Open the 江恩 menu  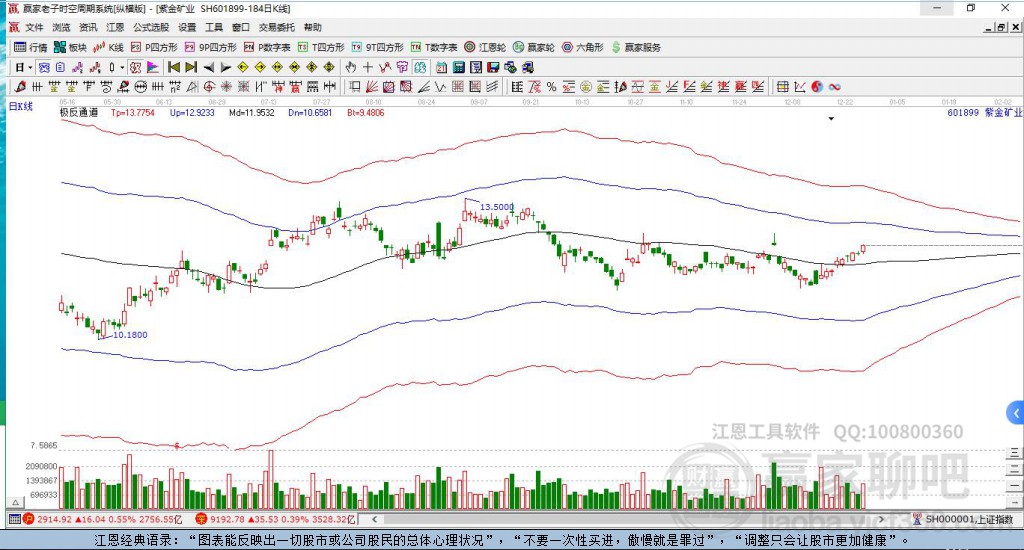pyautogui.click(x=115, y=27)
